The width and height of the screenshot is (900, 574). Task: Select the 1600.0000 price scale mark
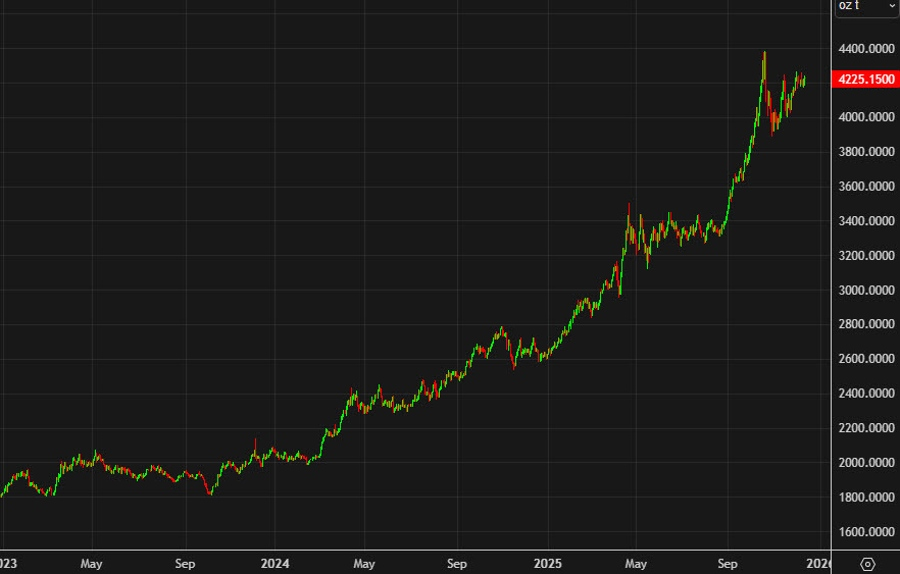click(x=866, y=531)
